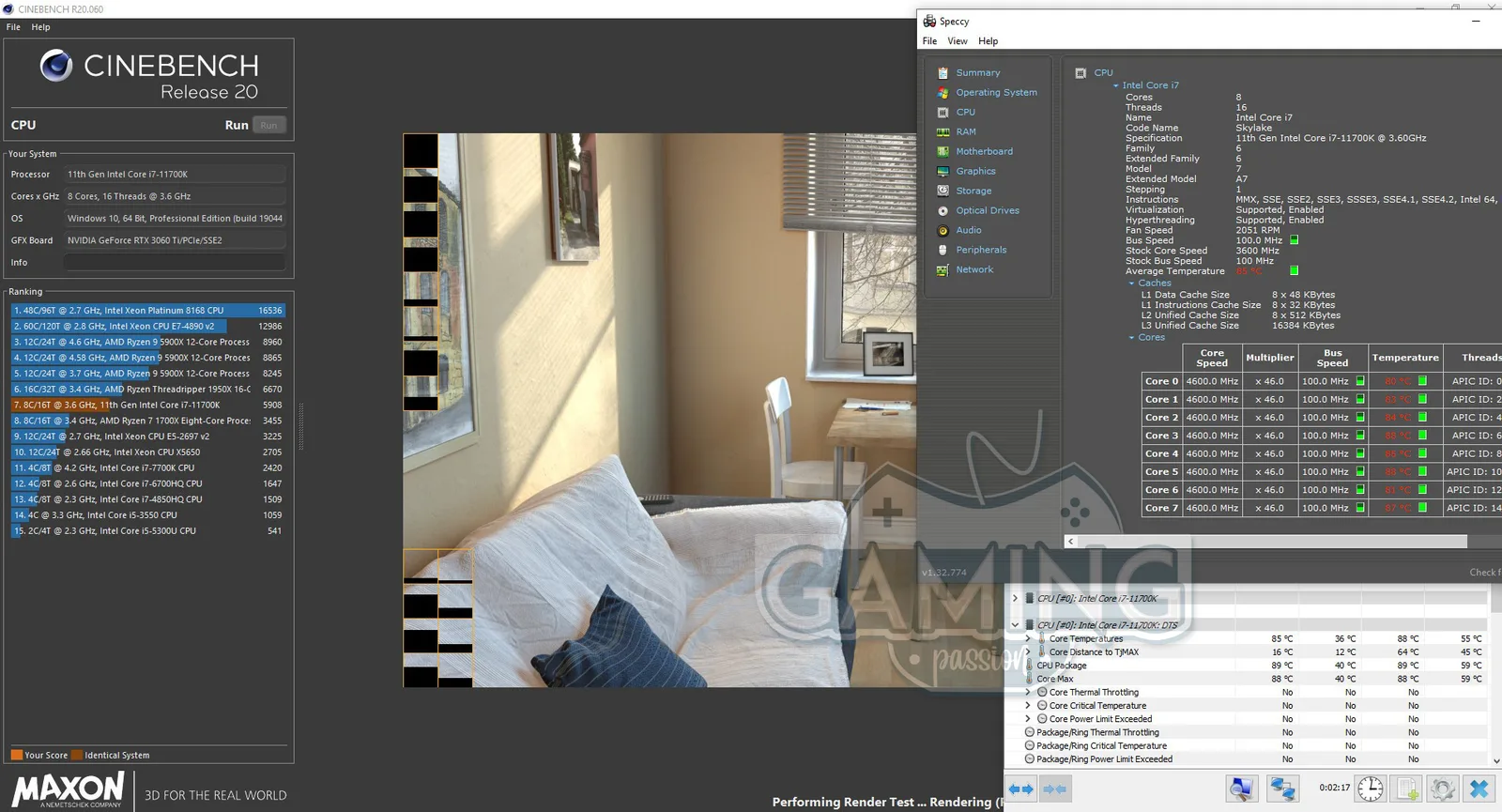Open the Speccy Help menu
This screenshot has width=1502, height=812.
click(988, 41)
